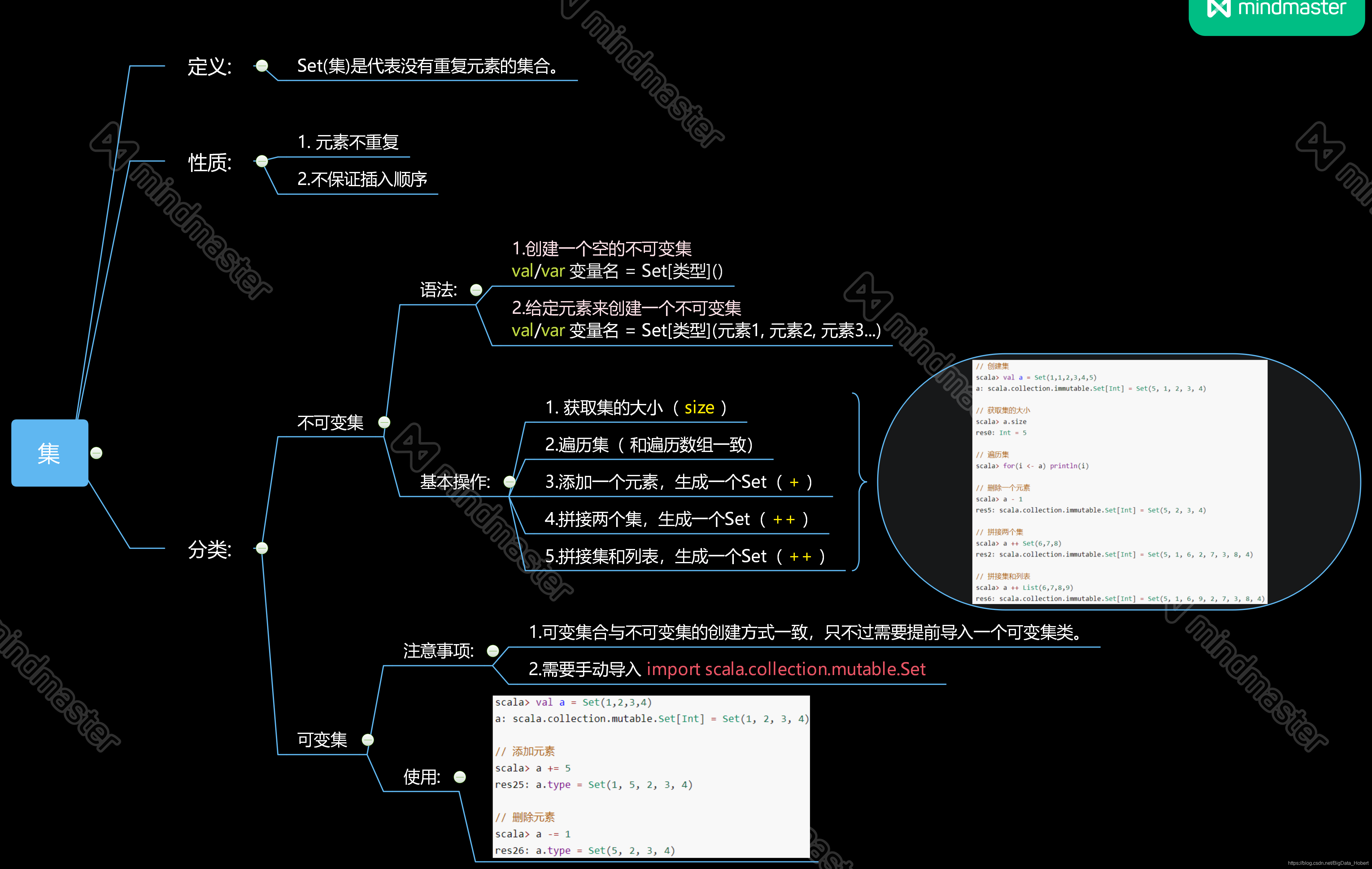Click the node 1. 元素不重复
Screen dimensions: 1372x869
(x=348, y=142)
